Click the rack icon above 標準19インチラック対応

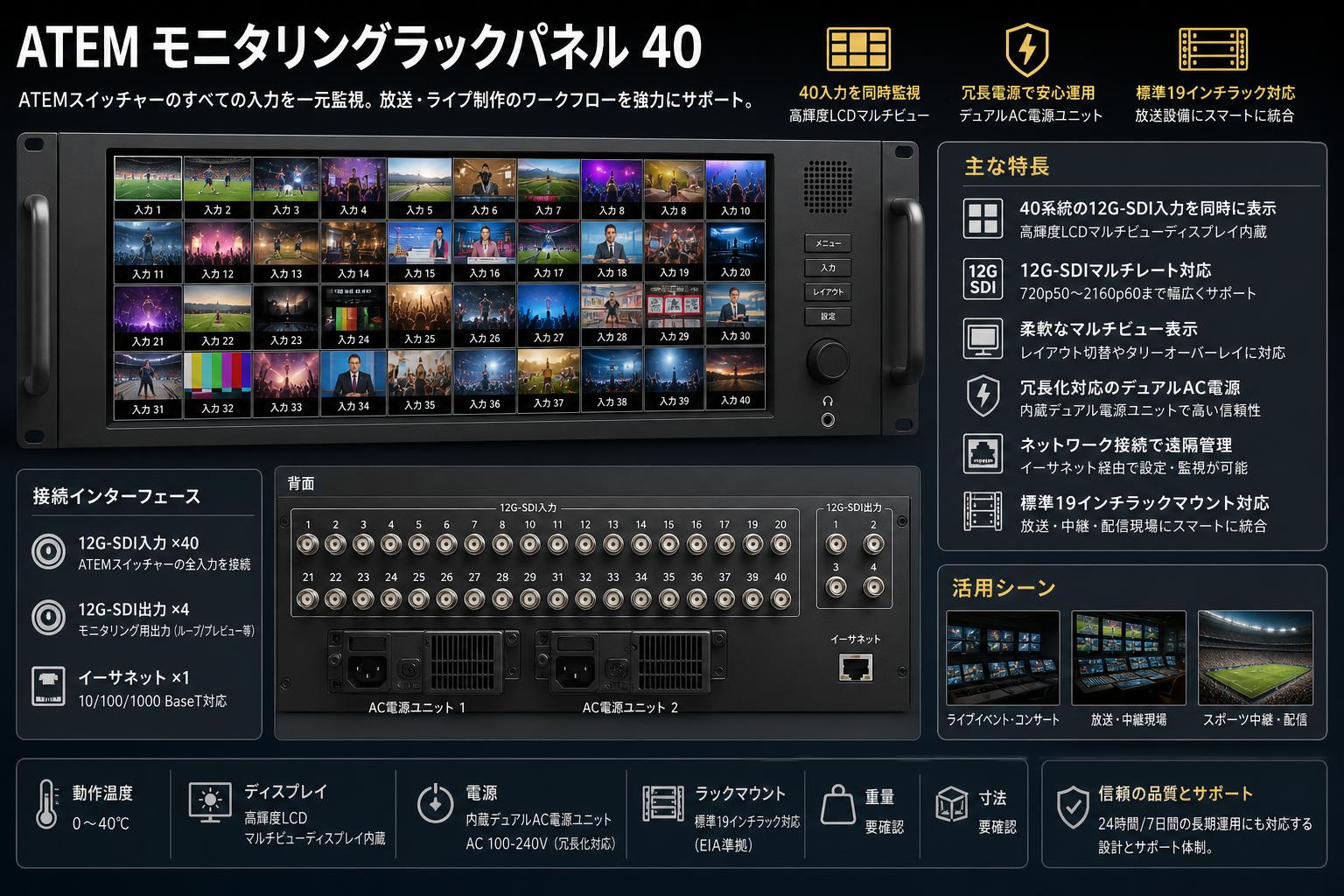1214,49
